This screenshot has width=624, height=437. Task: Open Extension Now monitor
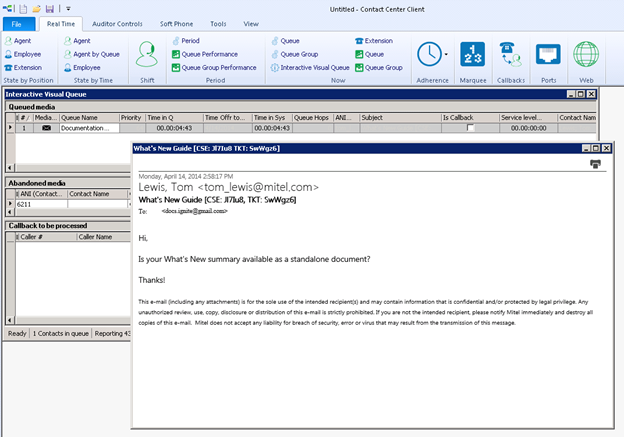(374, 41)
